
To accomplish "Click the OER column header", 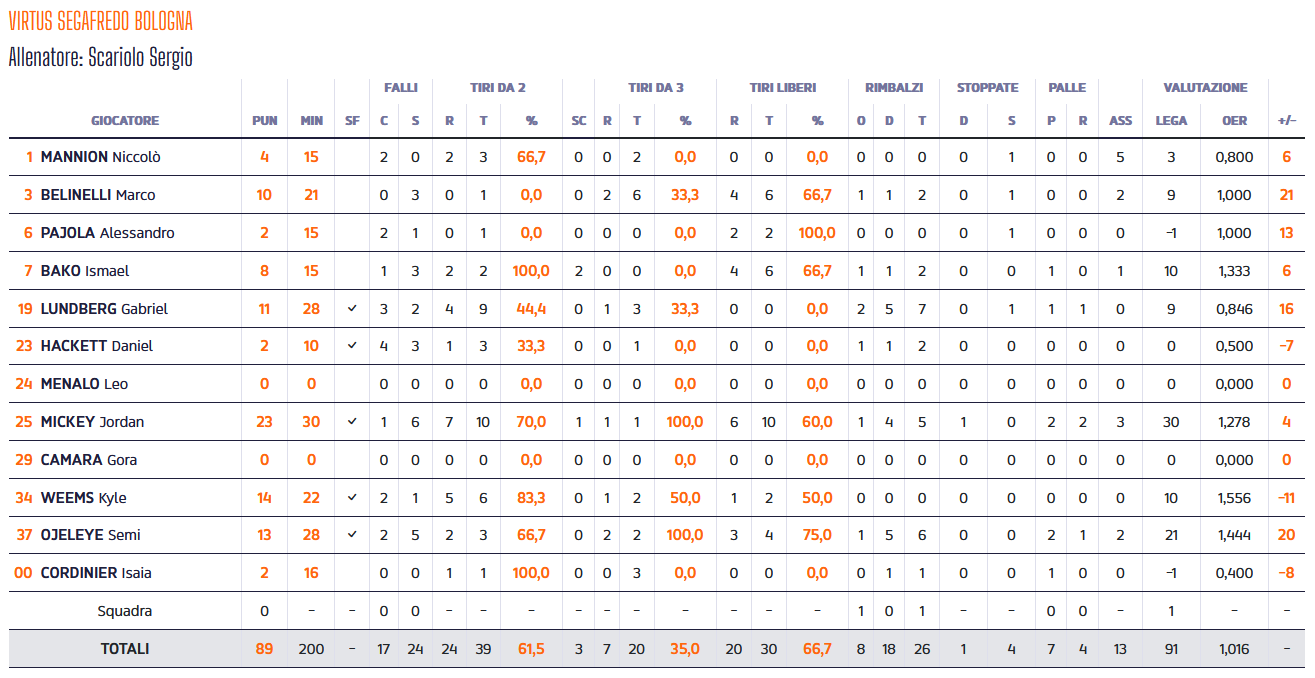I will point(1234,121).
